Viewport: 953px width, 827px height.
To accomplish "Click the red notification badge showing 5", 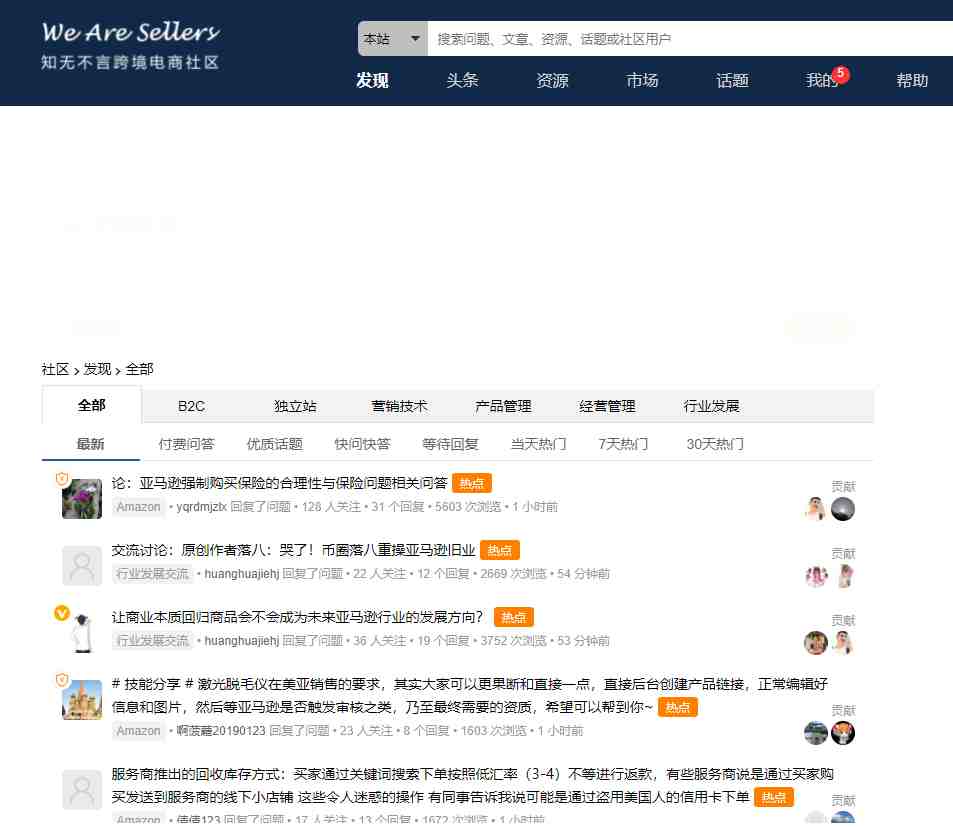I will (x=841, y=74).
